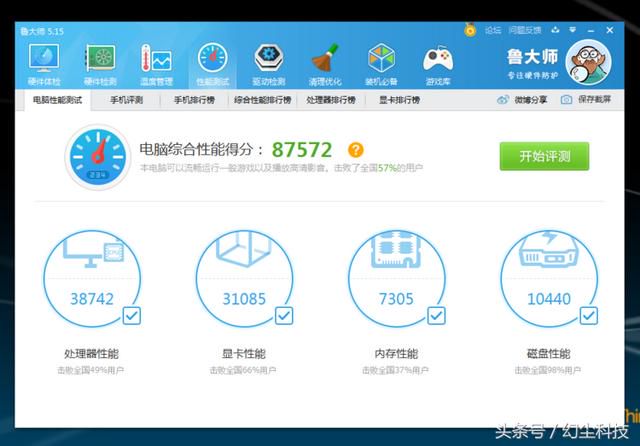The height and width of the screenshot is (446, 640).
Task: Click the 鲁大师 mascot avatar
Action: coord(589,62)
